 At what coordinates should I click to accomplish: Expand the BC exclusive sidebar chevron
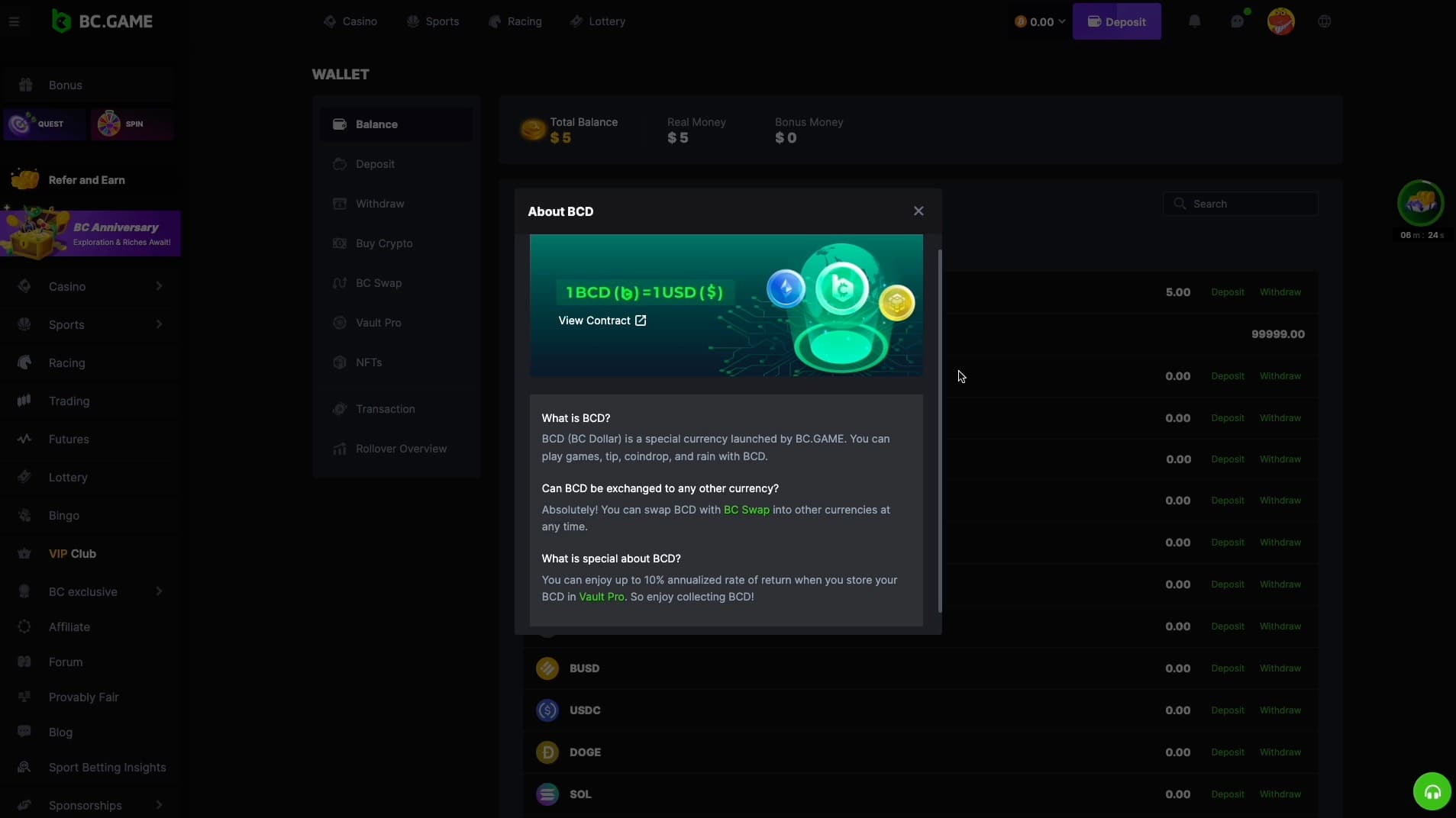159,591
